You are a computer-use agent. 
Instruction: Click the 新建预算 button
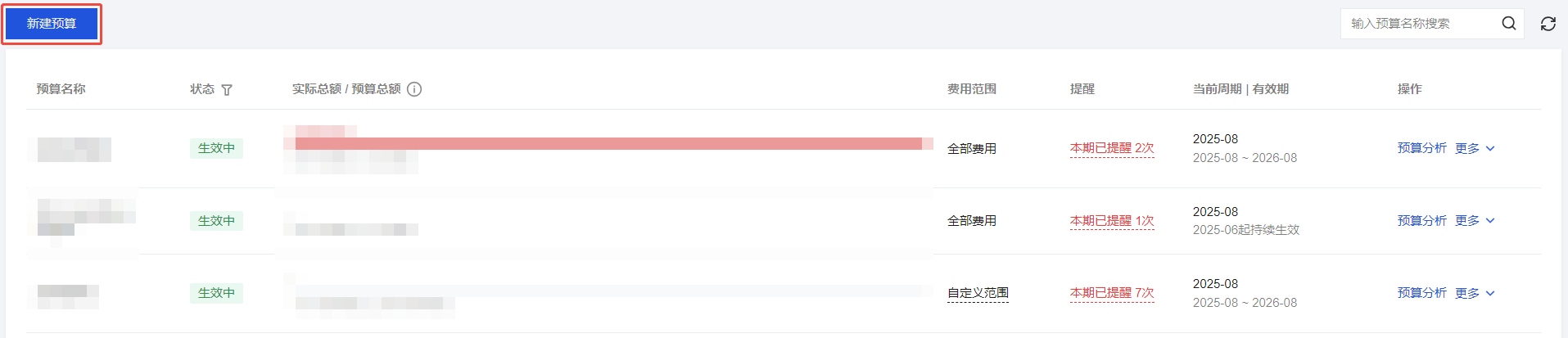pos(52,24)
